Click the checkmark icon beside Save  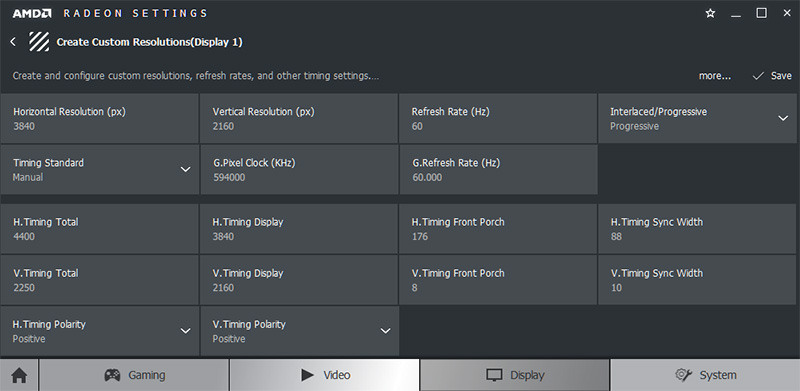click(x=758, y=76)
